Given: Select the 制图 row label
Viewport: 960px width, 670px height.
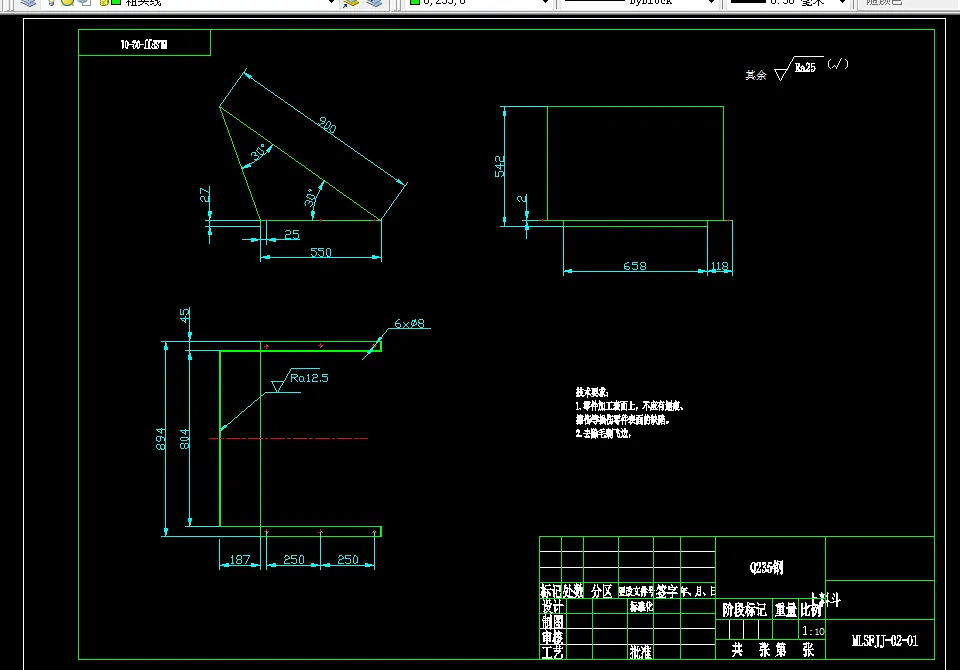Looking at the screenshot, I should coord(552,622).
